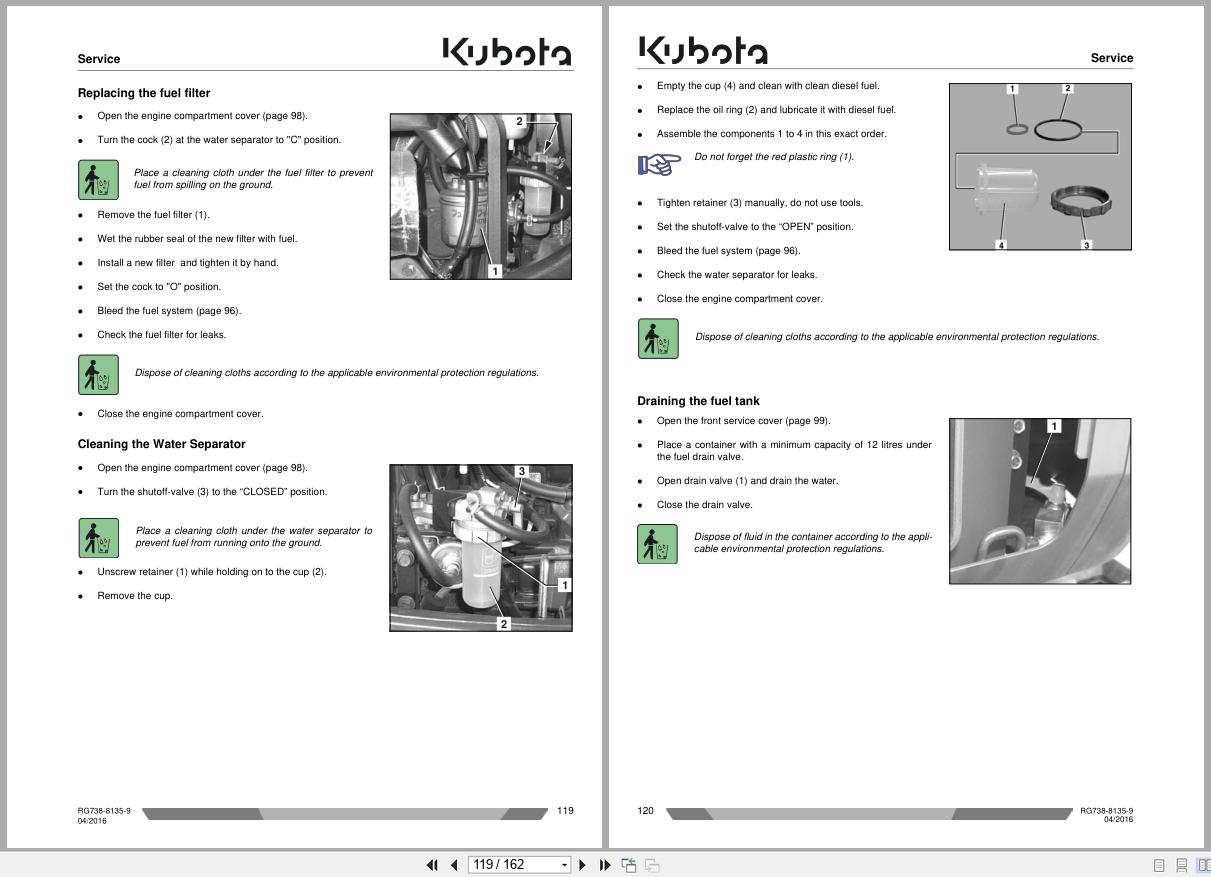Toggle the two-page facing view mode

click(x=1202, y=864)
